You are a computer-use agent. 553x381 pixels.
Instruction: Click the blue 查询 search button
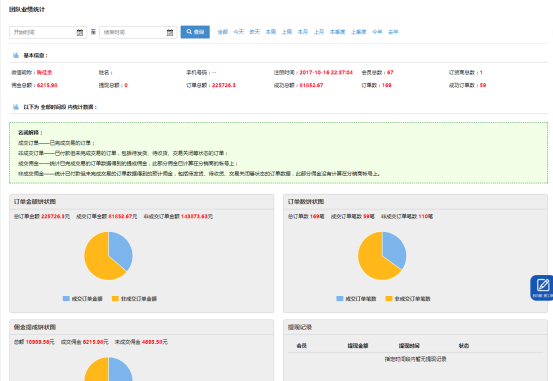[195, 32]
